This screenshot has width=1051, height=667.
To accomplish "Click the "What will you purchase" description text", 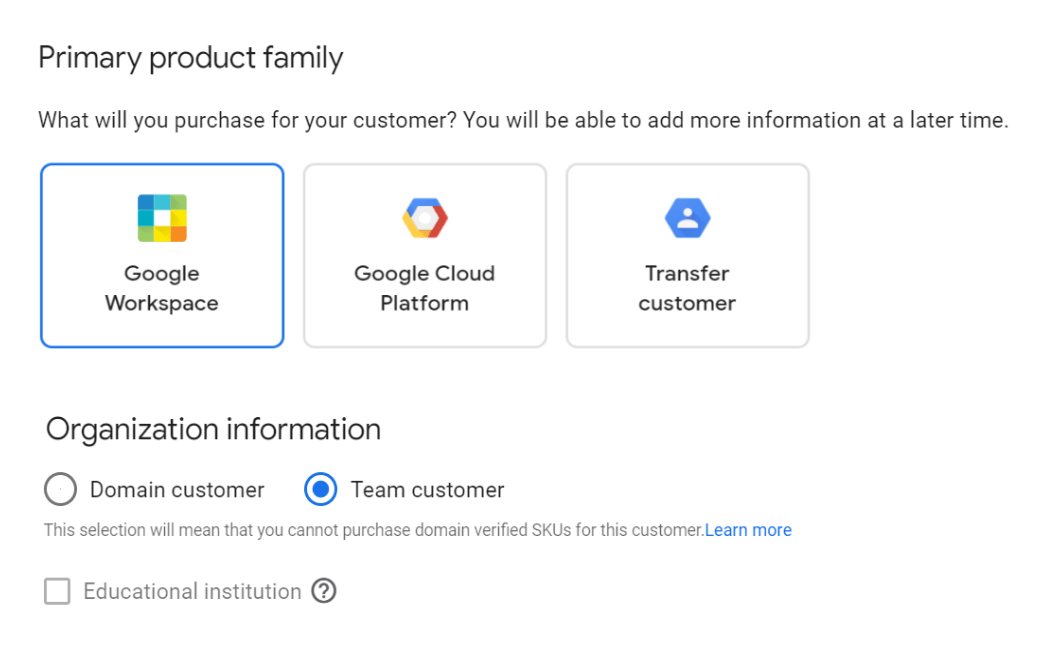I will [523, 121].
